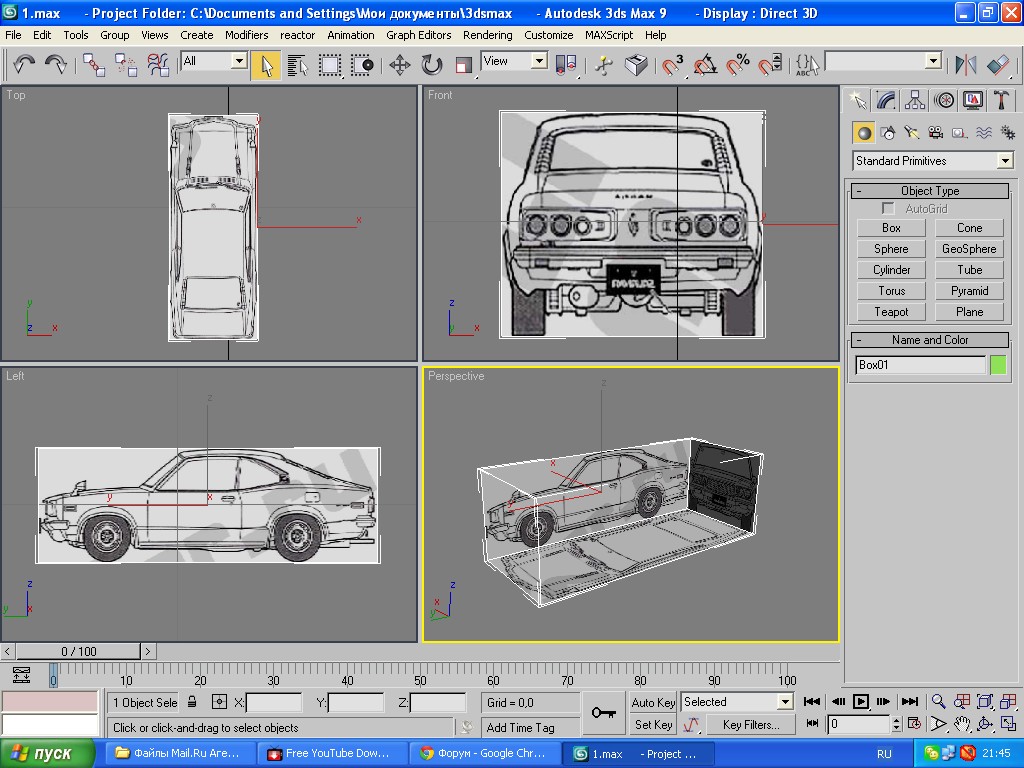Open the MAXScript menu
Image resolution: width=1024 pixels, height=768 pixels.
pos(609,35)
